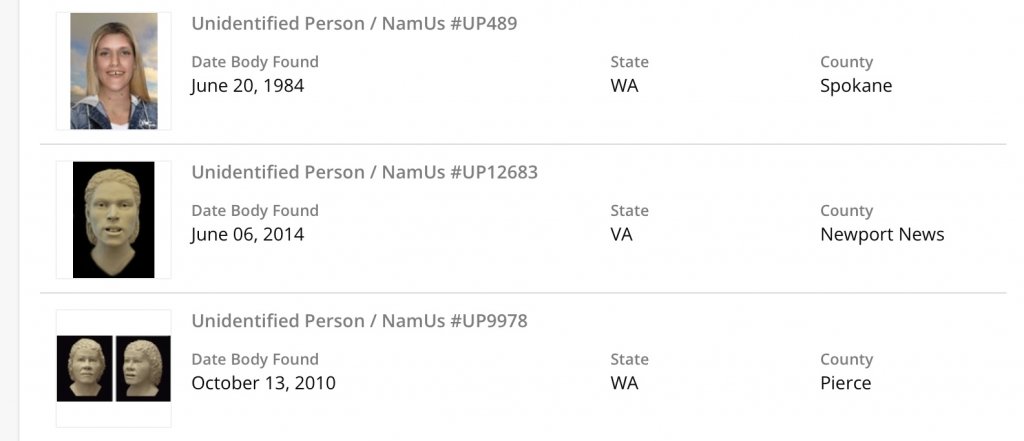Click the Date Body Found label for UP489
This screenshot has width=1024, height=441.
[x=255, y=62]
